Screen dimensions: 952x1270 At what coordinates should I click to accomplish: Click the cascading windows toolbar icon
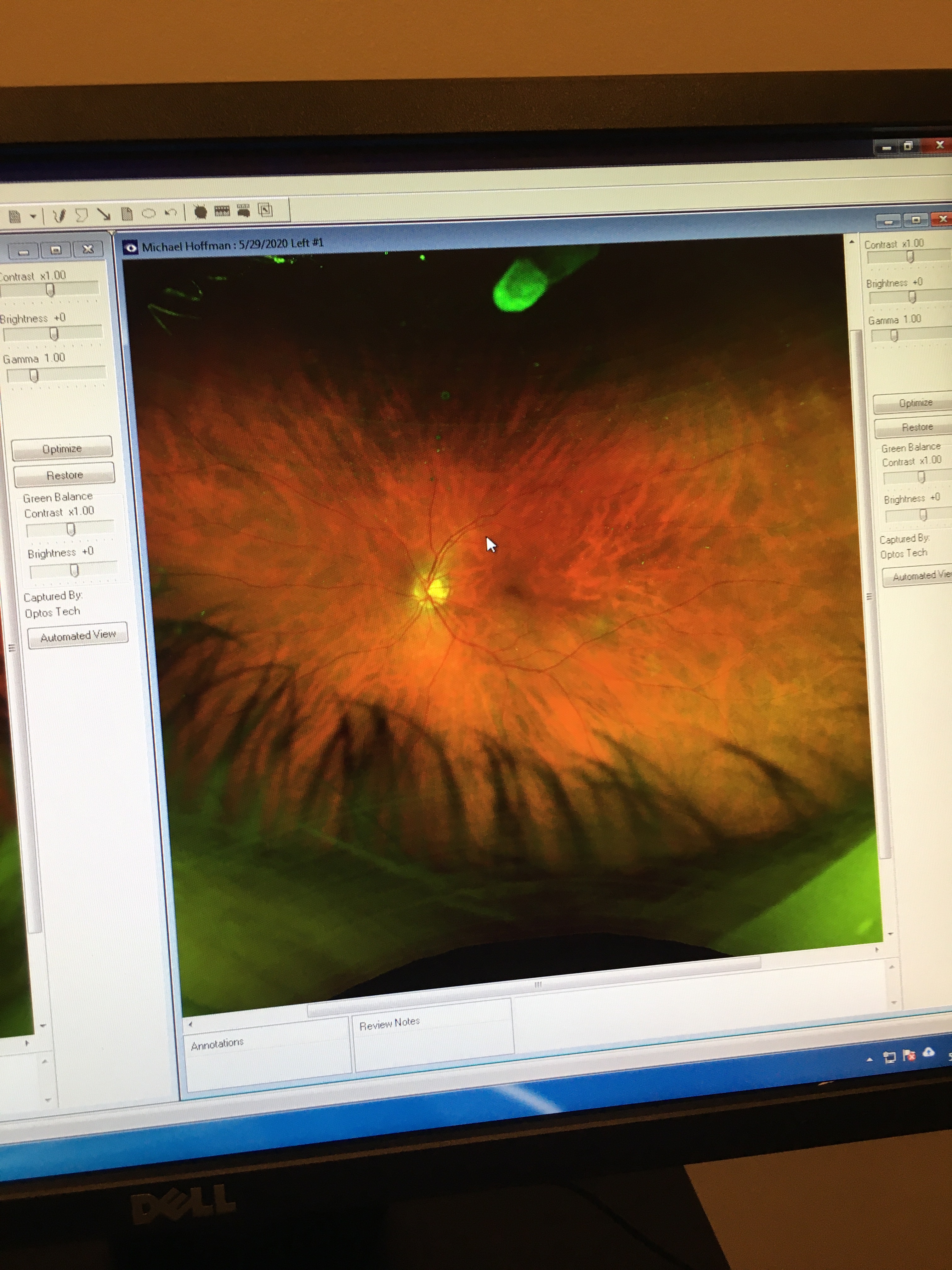pyautogui.click(x=265, y=210)
